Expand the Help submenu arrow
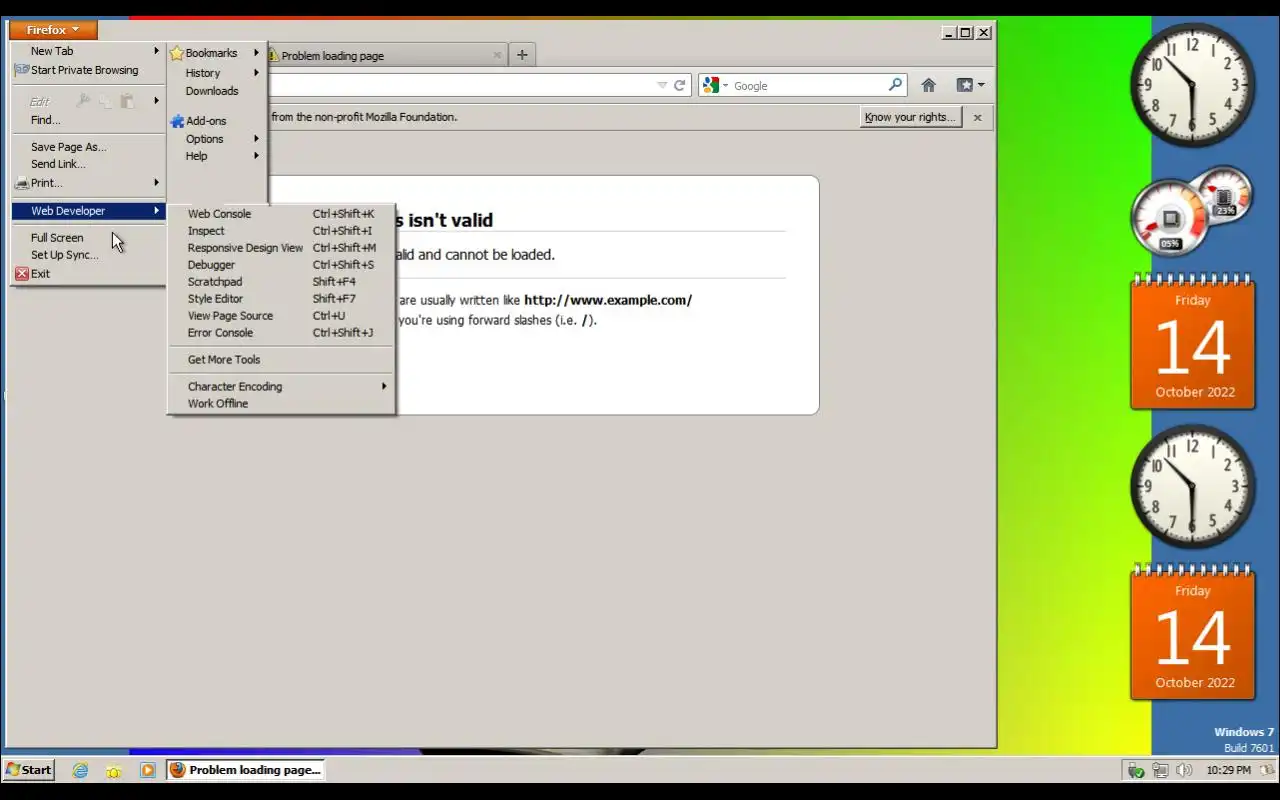This screenshot has width=1280, height=800. click(256, 156)
